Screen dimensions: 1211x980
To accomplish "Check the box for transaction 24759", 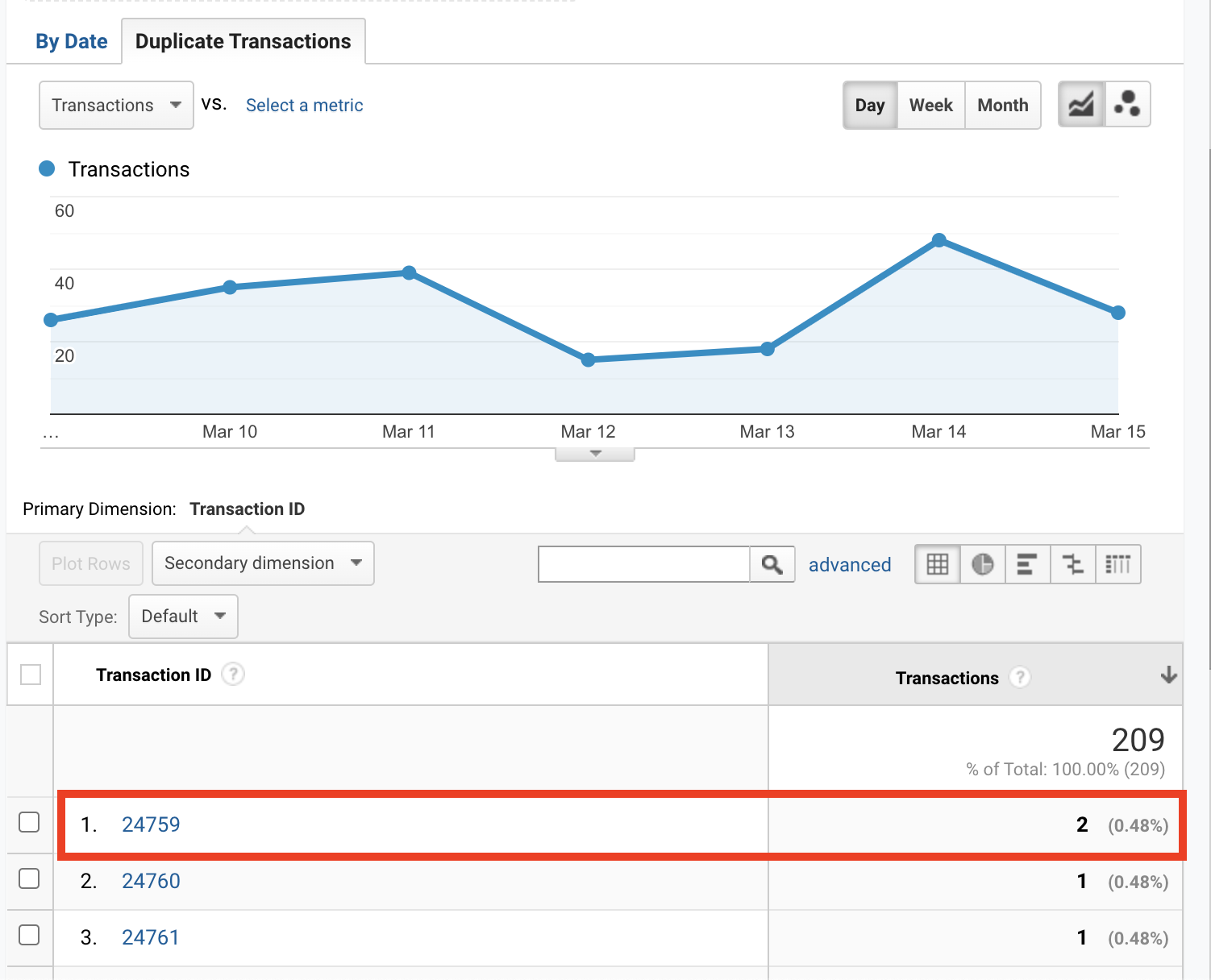I will tap(29, 822).
